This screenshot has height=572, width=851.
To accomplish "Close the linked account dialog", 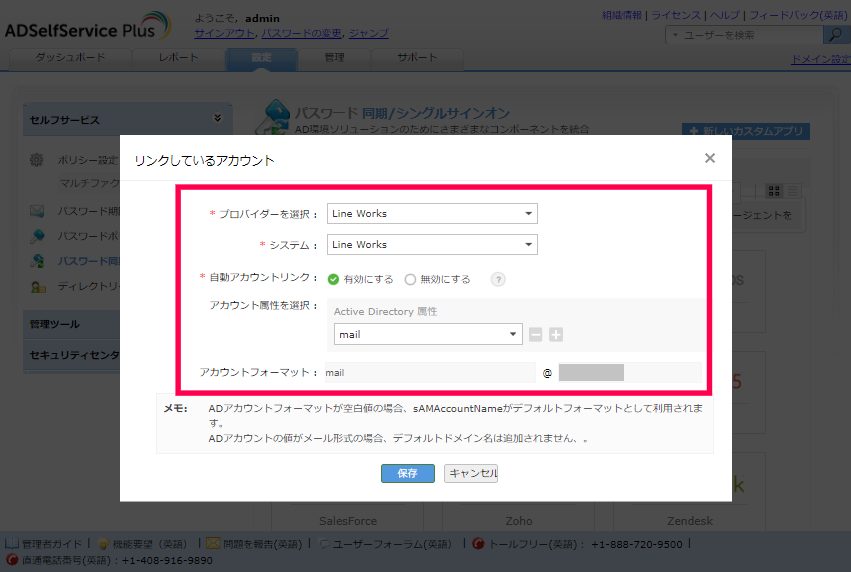I will (710, 158).
